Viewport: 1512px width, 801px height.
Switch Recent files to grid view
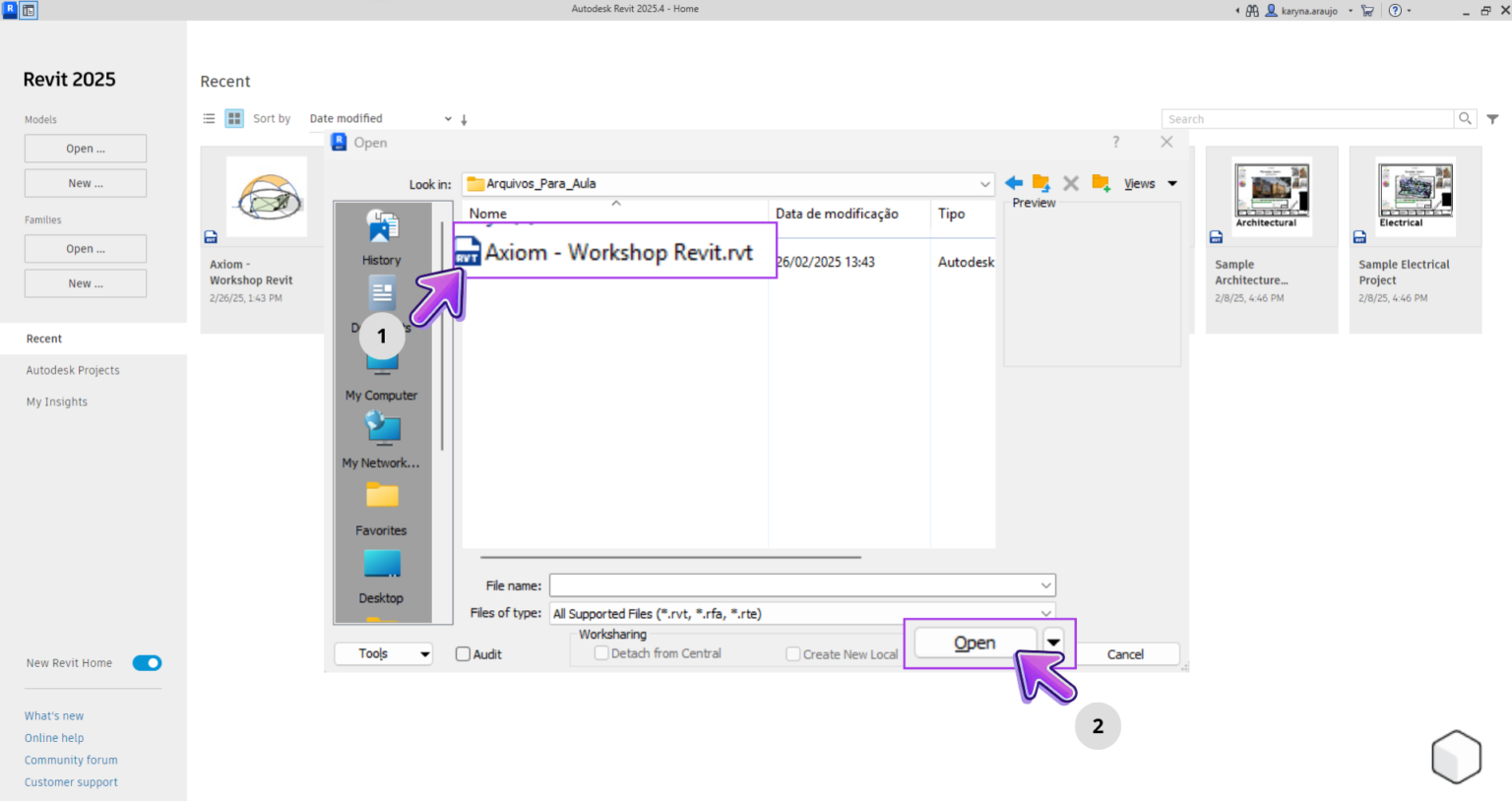coord(234,118)
